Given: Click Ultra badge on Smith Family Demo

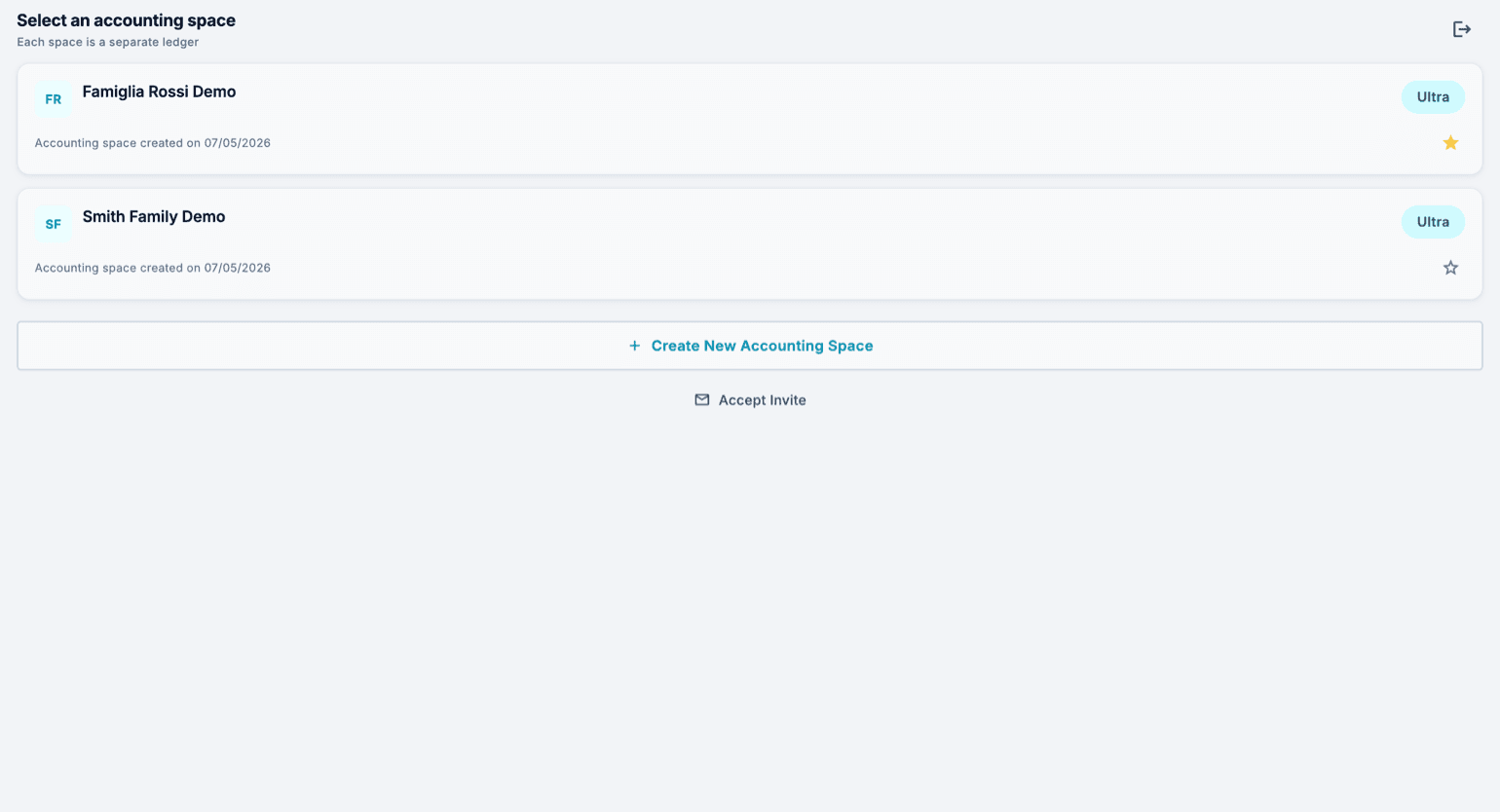Looking at the screenshot, I should [x=1433, y=222].
